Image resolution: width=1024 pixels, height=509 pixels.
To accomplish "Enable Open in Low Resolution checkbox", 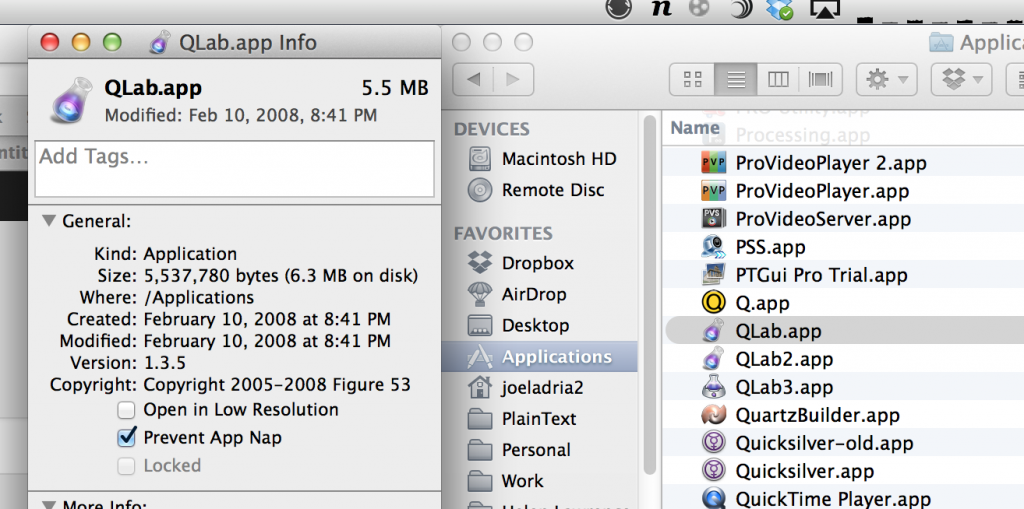I will pos(126,410).
